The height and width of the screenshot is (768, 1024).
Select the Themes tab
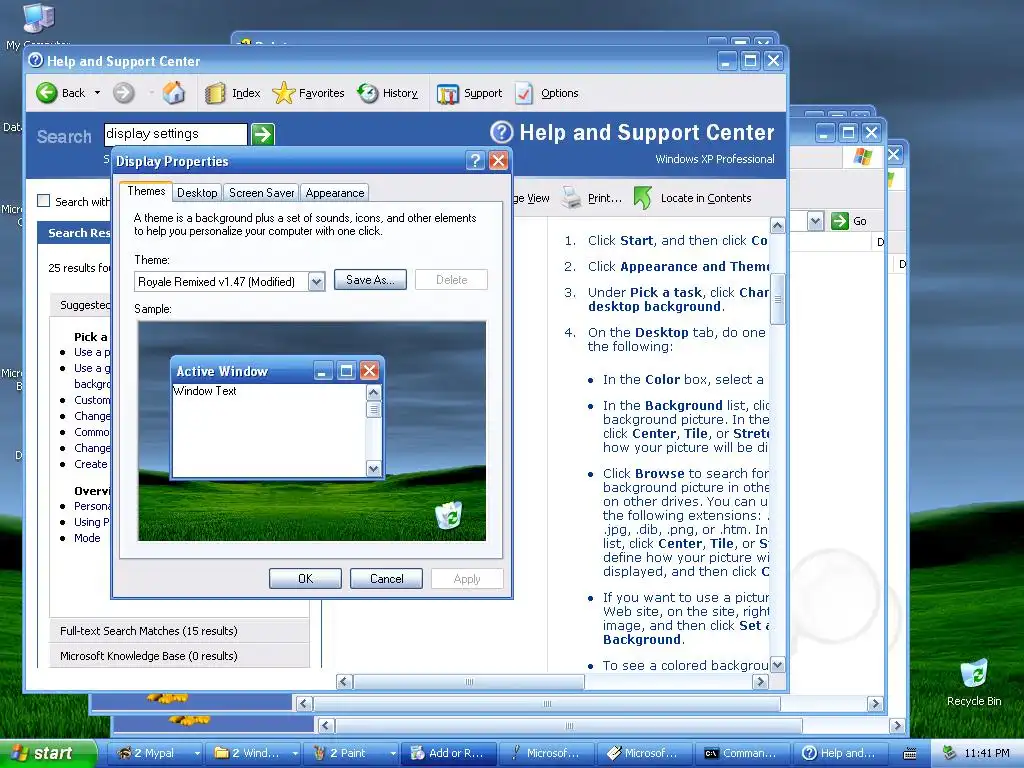coord(146,191)
